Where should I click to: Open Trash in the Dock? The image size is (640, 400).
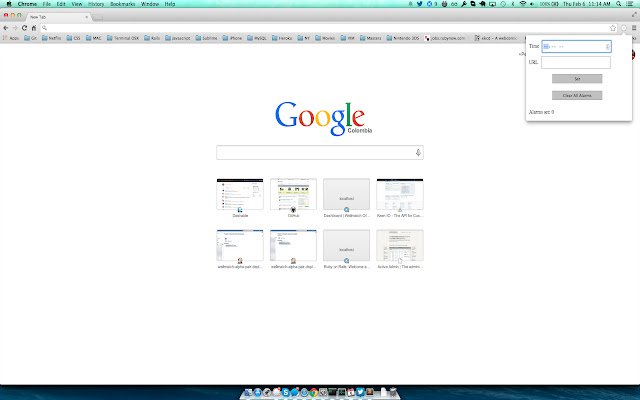393,392
